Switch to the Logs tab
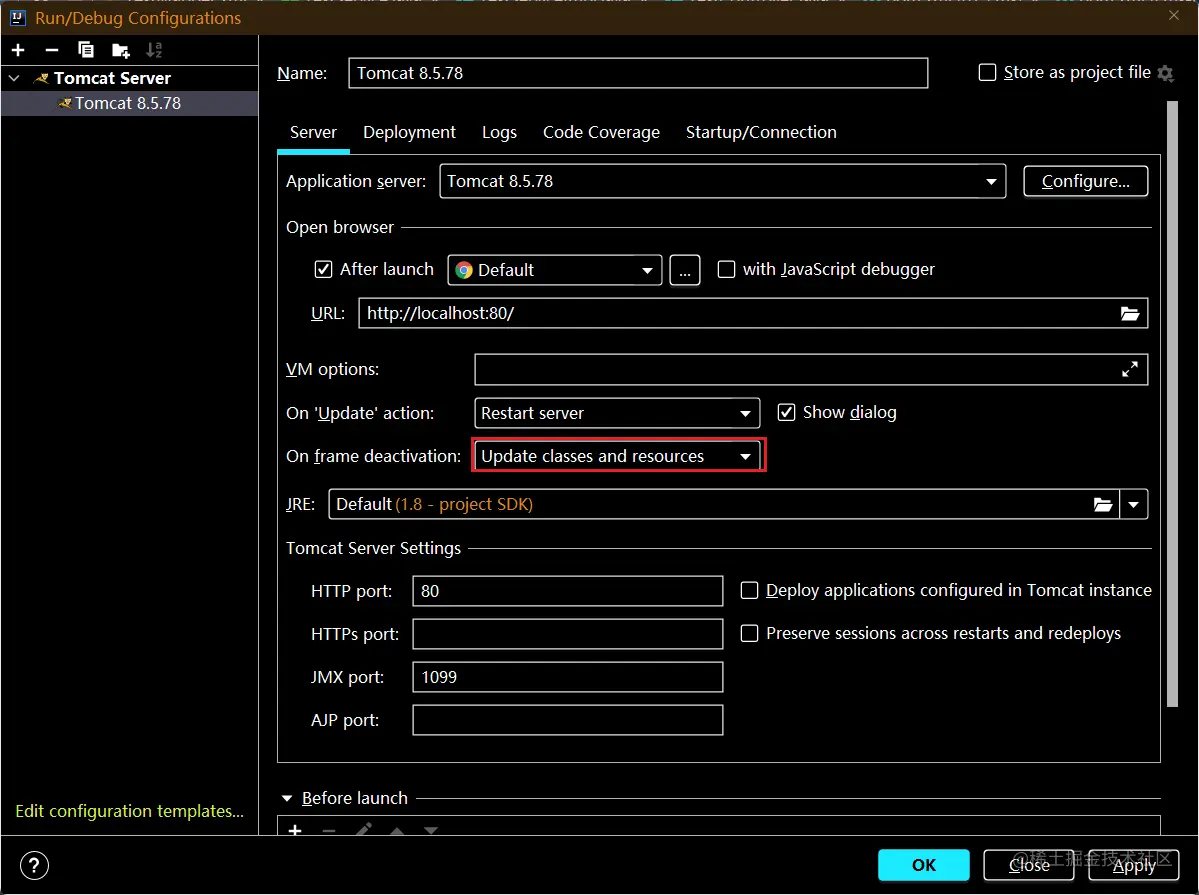The image size is (1199, 895). [499, 132]
